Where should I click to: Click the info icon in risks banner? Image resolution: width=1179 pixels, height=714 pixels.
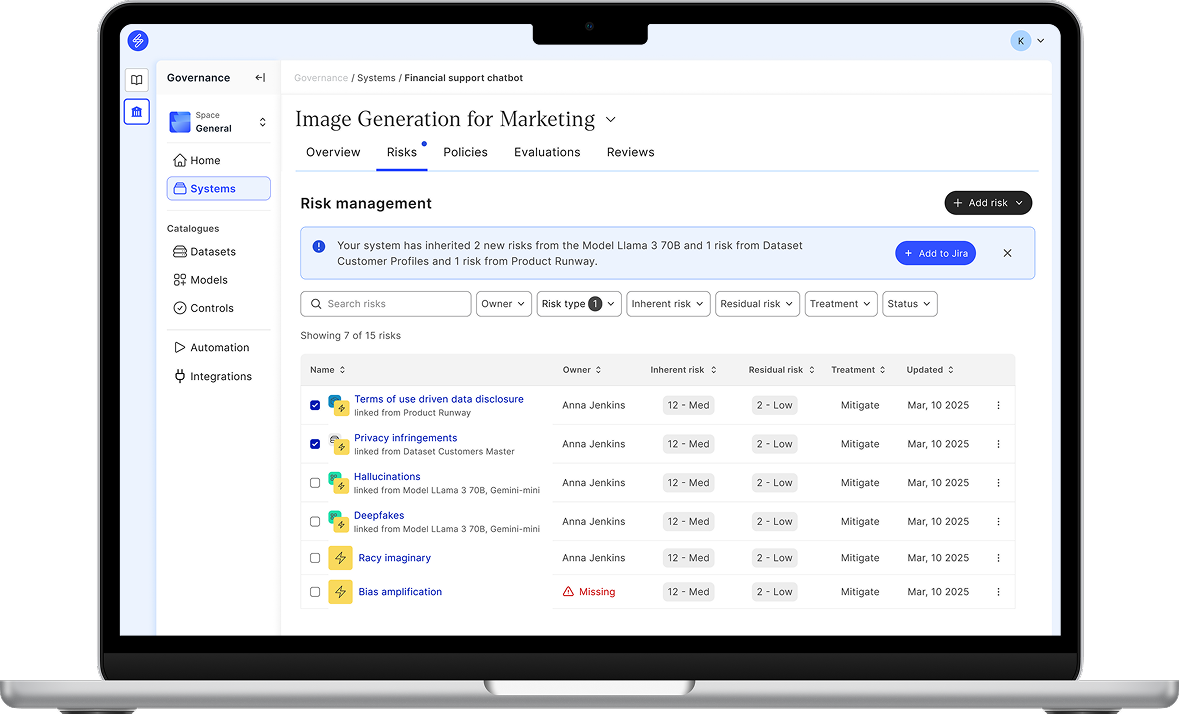[x=318, y=246]
